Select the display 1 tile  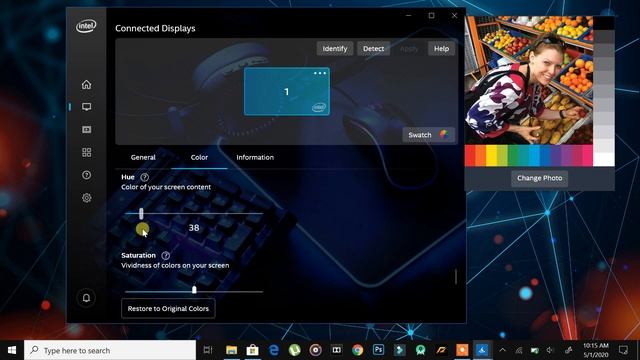click(x=287, y=91)
